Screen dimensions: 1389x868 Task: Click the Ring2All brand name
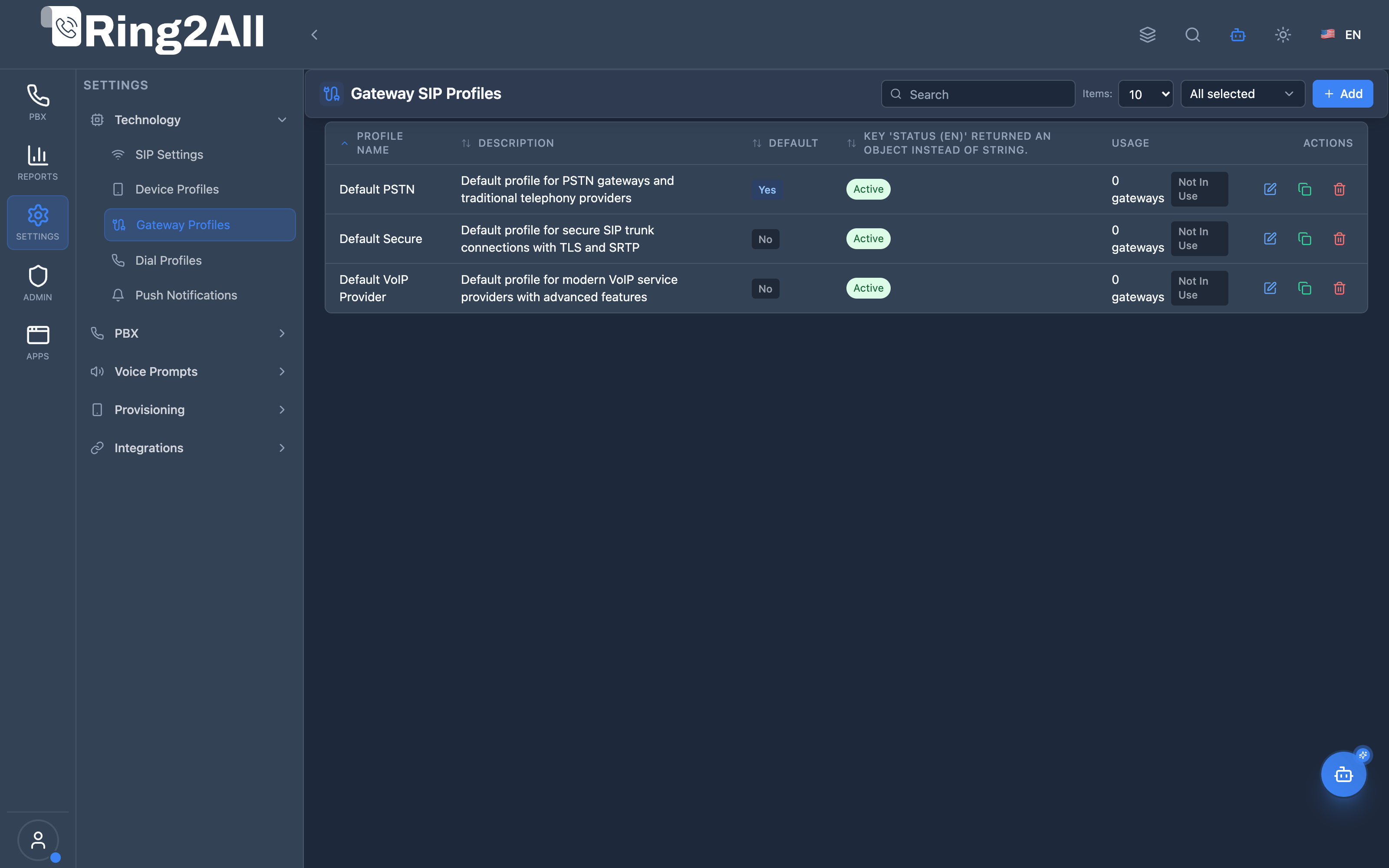[174, 32]
